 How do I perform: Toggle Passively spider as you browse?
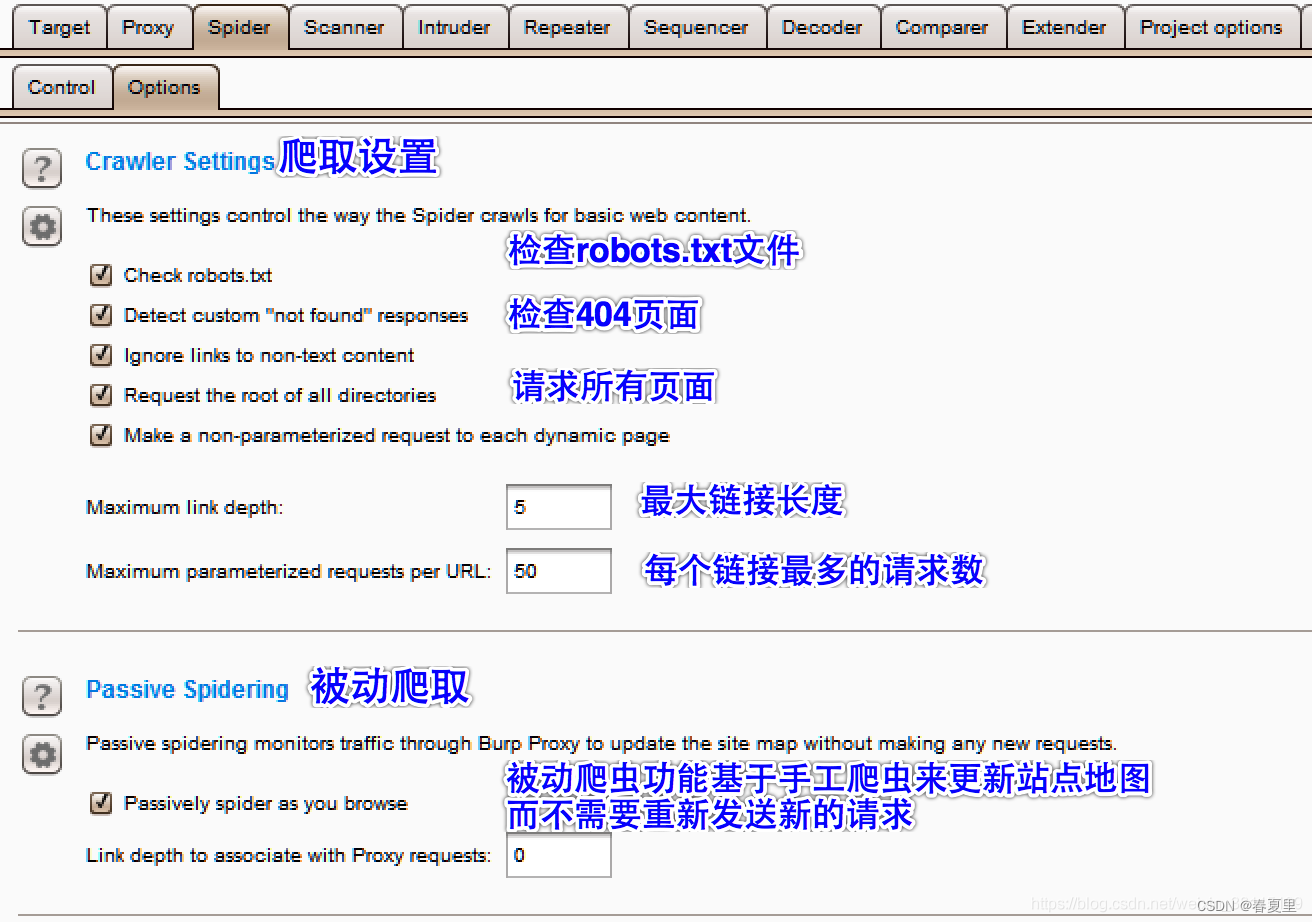click(x=100, y=802)
